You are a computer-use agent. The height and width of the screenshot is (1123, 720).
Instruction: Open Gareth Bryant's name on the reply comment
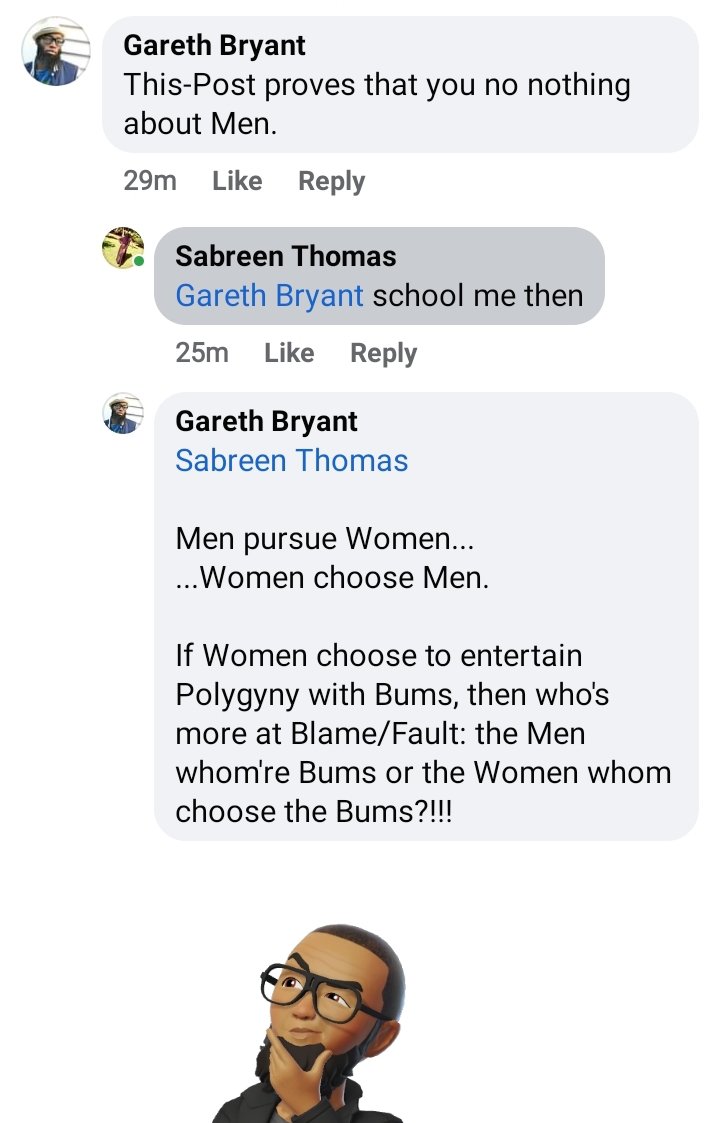pyautogui.click(x=266, y=421)
